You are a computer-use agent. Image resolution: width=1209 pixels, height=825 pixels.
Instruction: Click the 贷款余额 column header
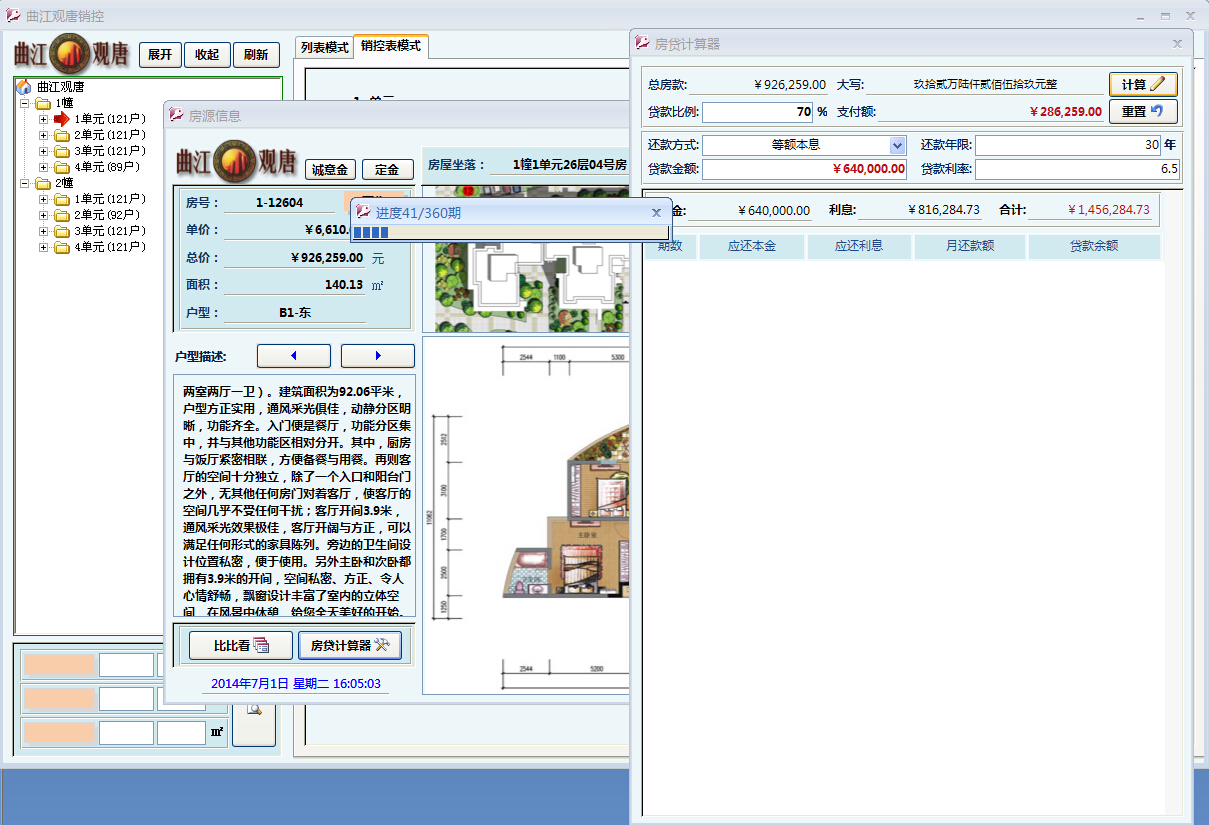click(x=1094, y=246)
